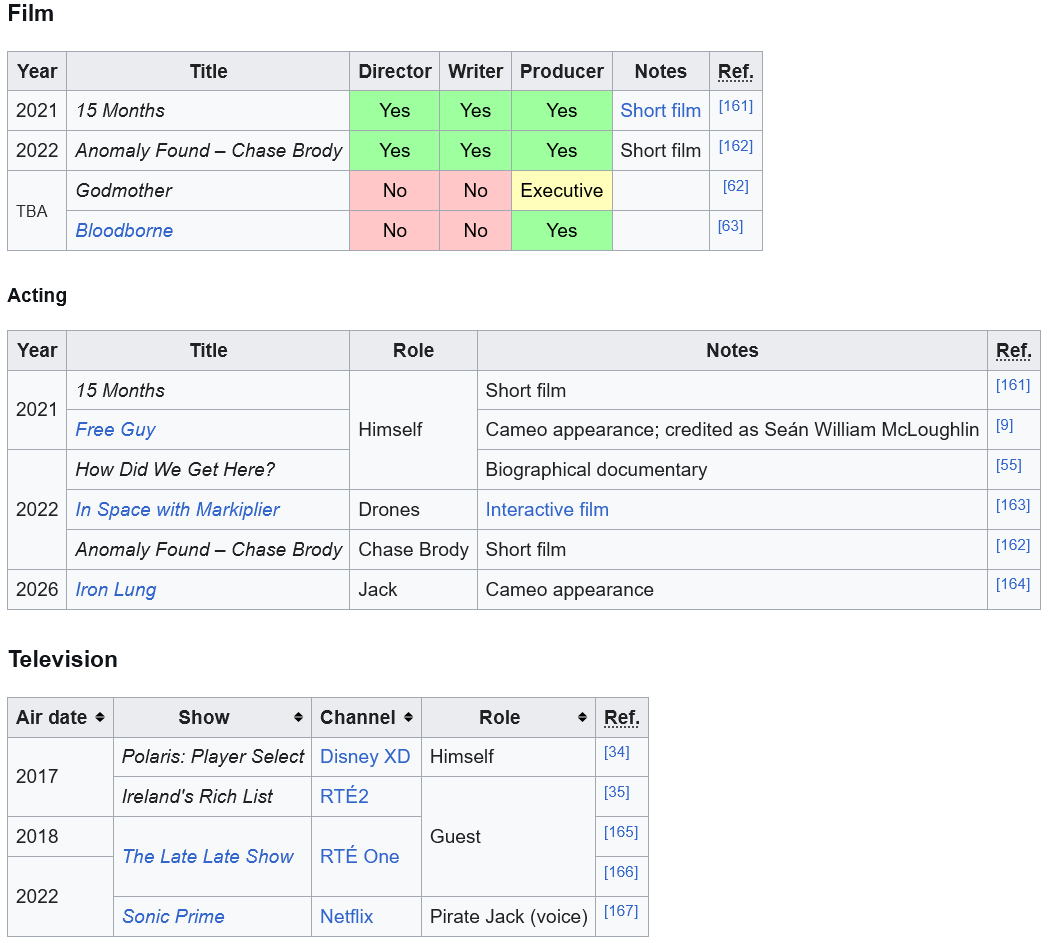Click the Television section heading
Viewport: 1042px width, 944px height.
coord(63,659)
